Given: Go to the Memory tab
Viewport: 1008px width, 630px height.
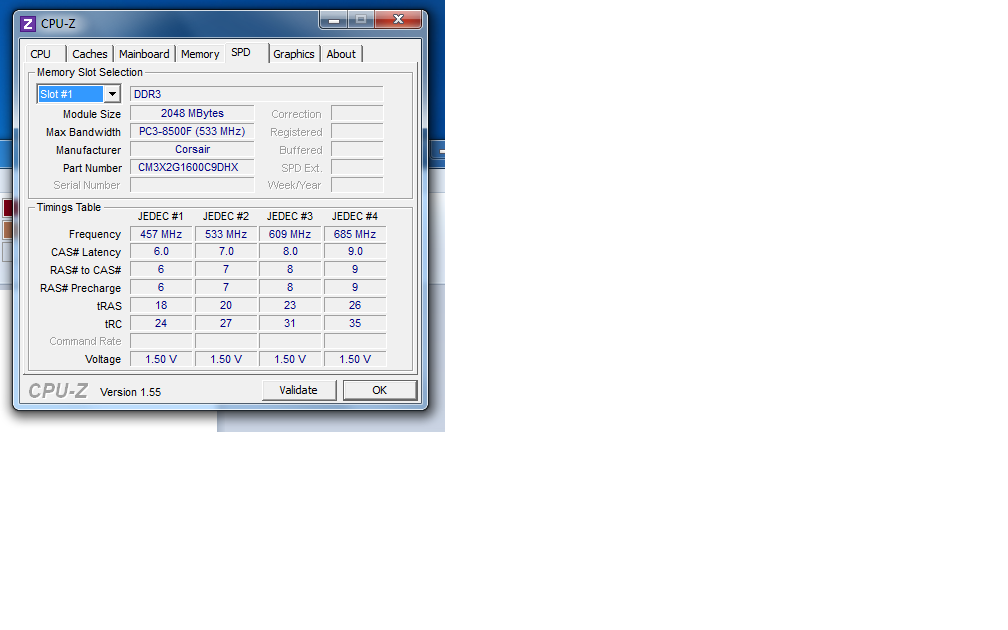Looking at the screenshot, I should [x=200, y=54].
